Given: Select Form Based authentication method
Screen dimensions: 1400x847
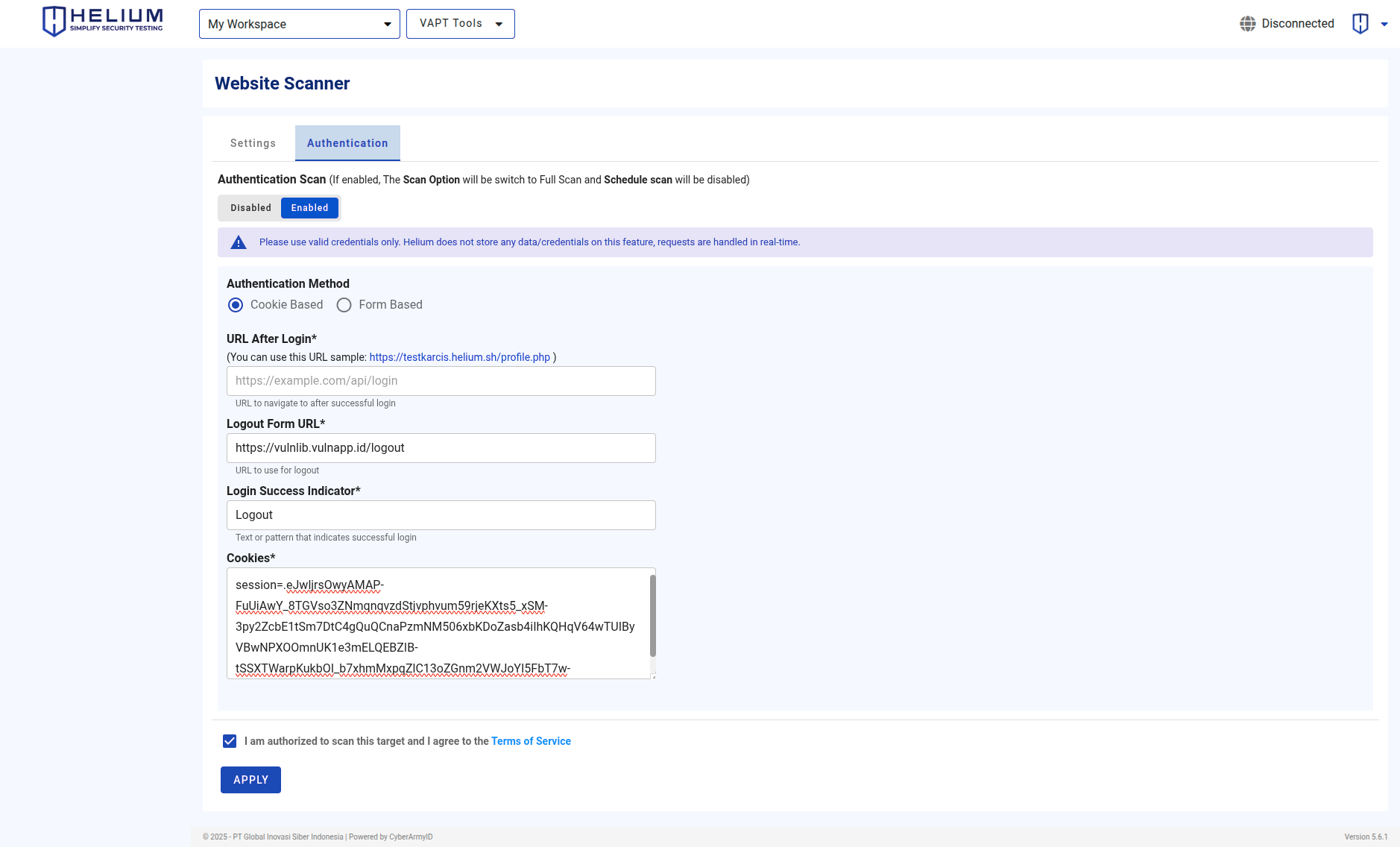Looking at the screenshot, I should [344, 305].
